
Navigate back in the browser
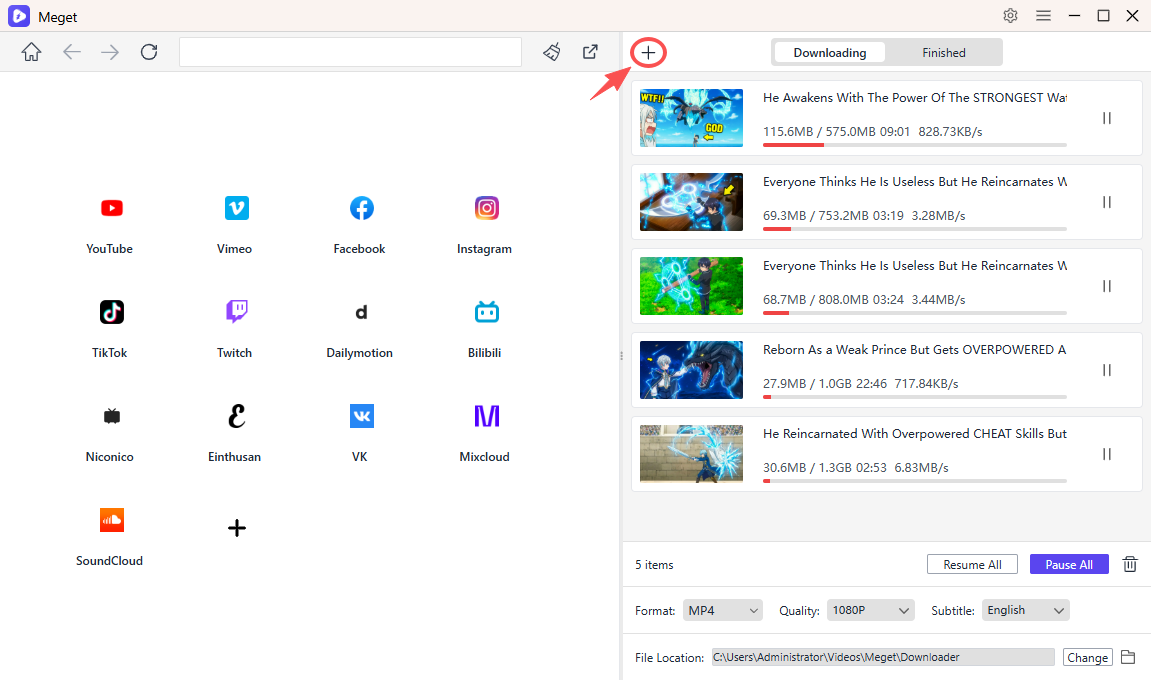pos(71,52)
